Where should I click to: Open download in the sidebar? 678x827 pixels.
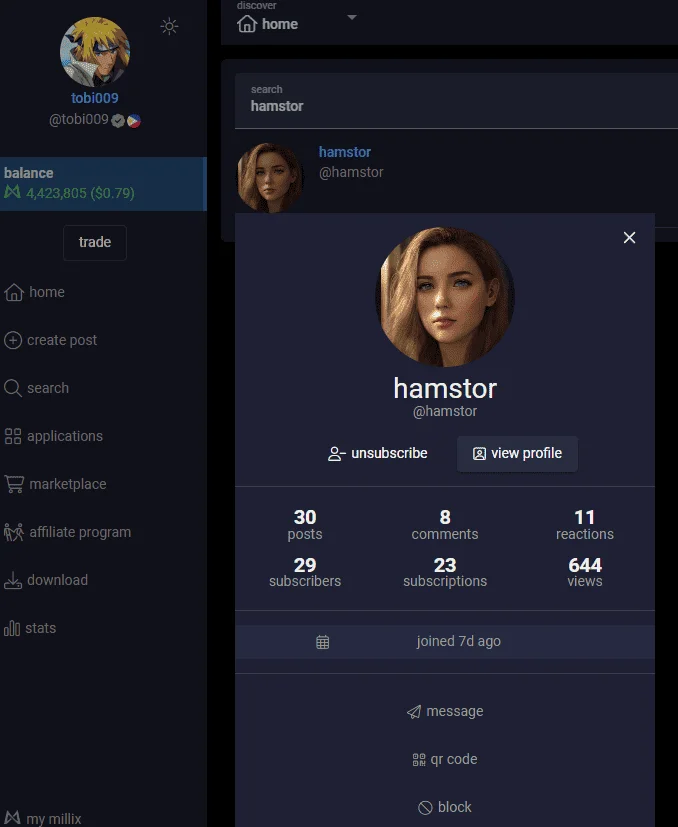46,580
